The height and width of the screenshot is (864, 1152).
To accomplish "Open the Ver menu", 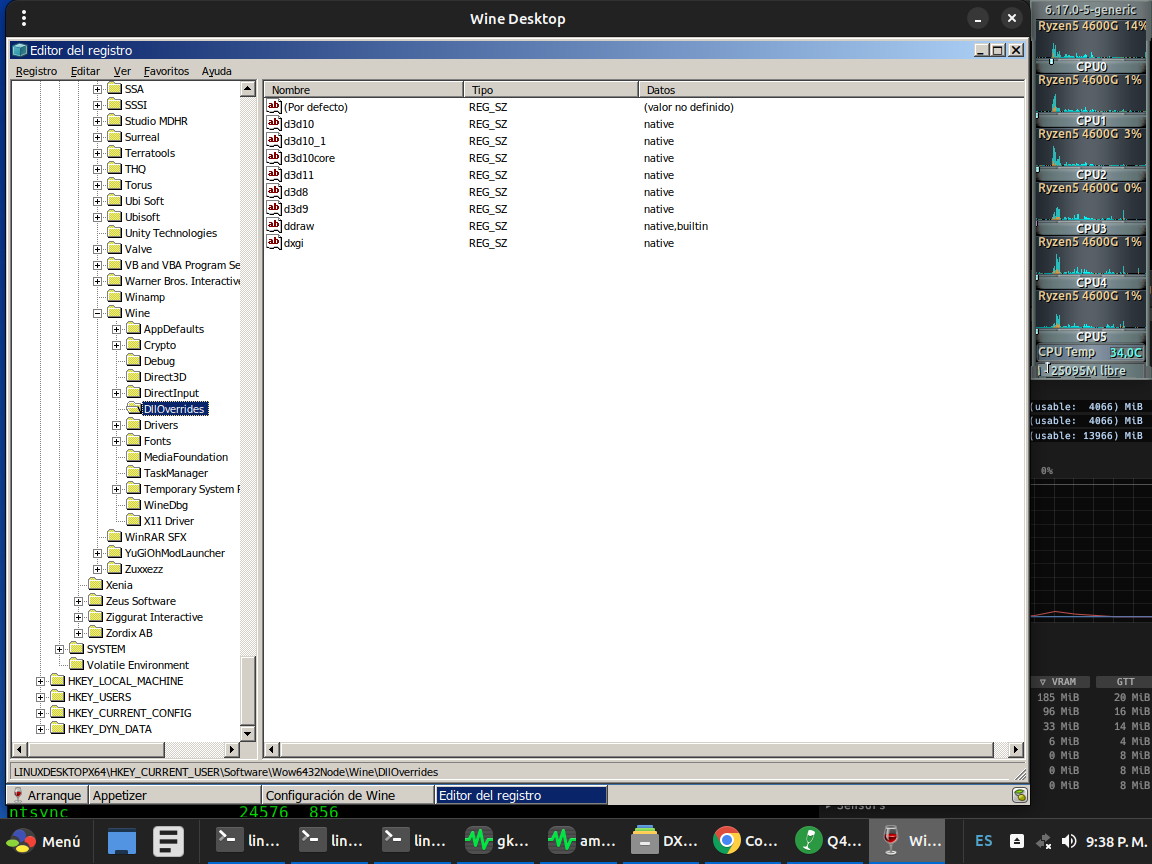I will [122, 71].
